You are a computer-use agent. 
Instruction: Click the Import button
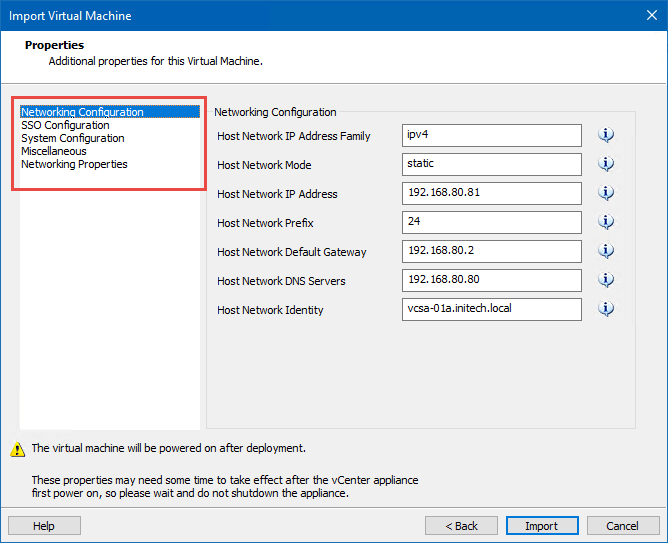click(541, 526)
